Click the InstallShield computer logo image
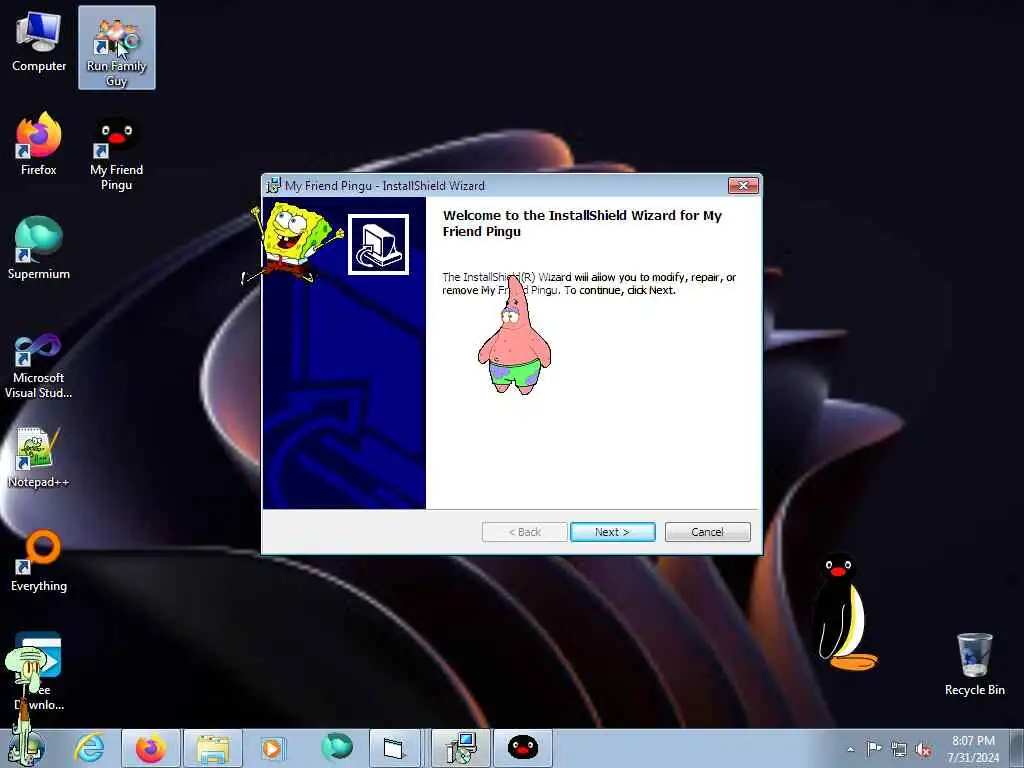This screenshot has width=1024, height=768. click(378, 244)
